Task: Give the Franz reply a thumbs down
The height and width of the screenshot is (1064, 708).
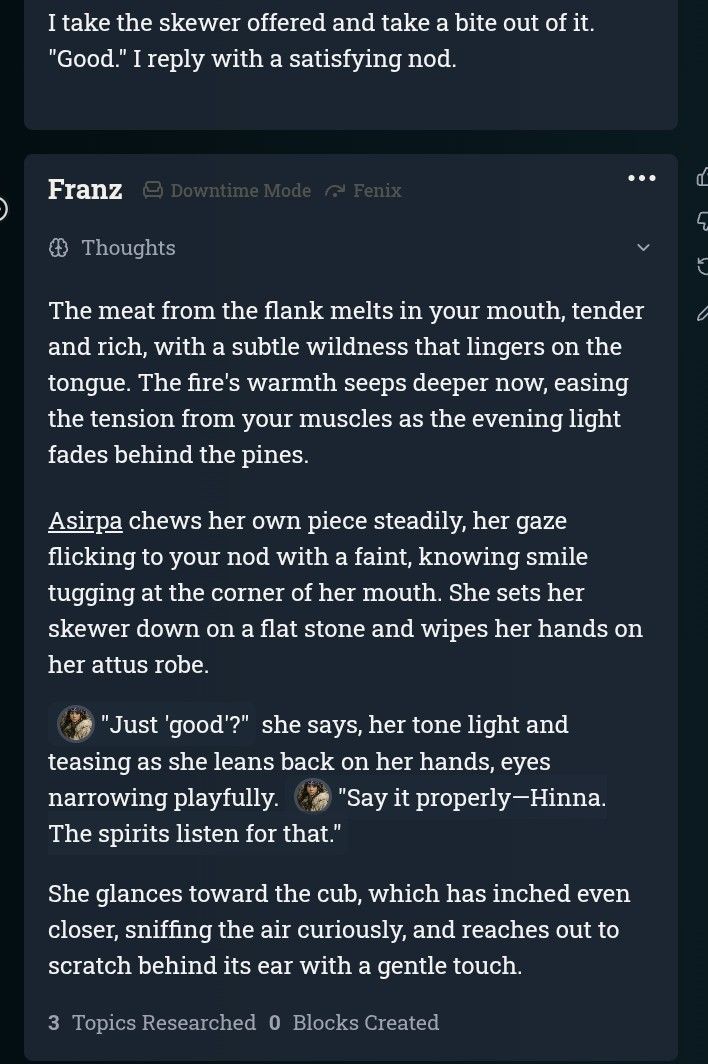Action: click(703, 221)
